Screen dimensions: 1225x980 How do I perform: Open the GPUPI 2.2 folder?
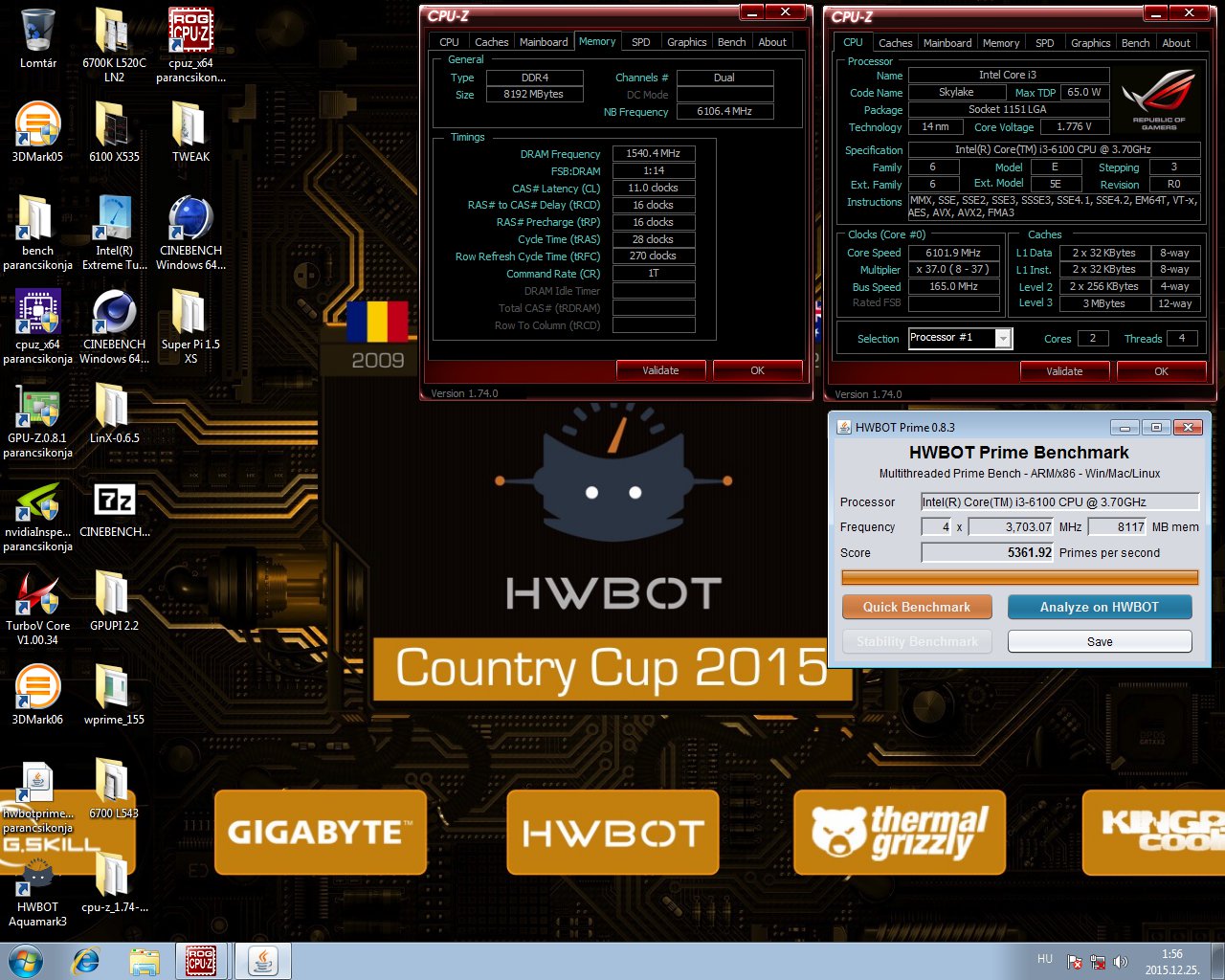[x=114, y=601]
